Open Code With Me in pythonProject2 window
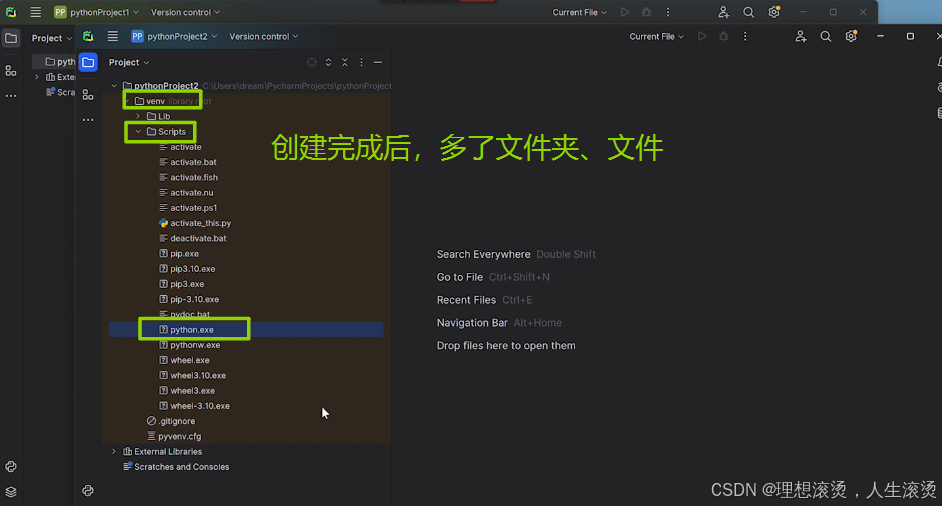 801,37
